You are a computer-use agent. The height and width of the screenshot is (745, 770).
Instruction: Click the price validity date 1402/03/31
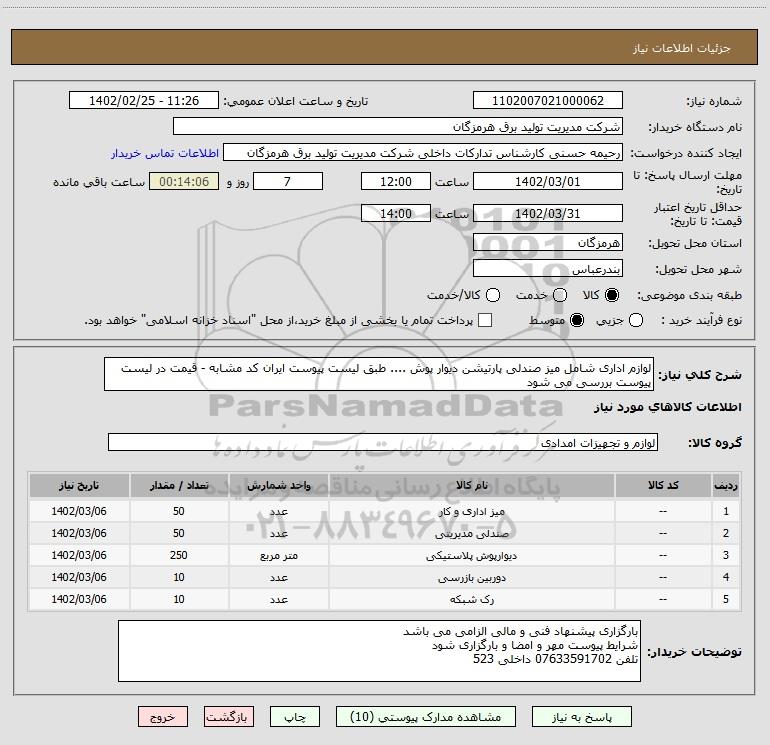[x=548, y=213]
